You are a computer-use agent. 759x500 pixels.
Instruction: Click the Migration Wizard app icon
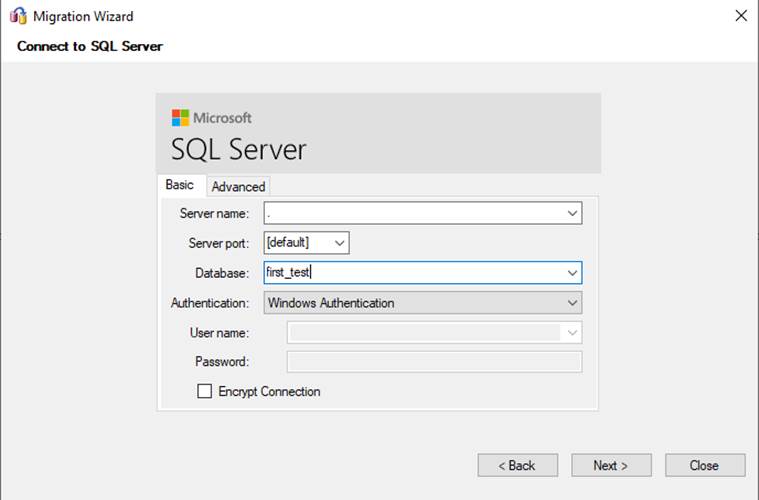[x=18, y=16]
